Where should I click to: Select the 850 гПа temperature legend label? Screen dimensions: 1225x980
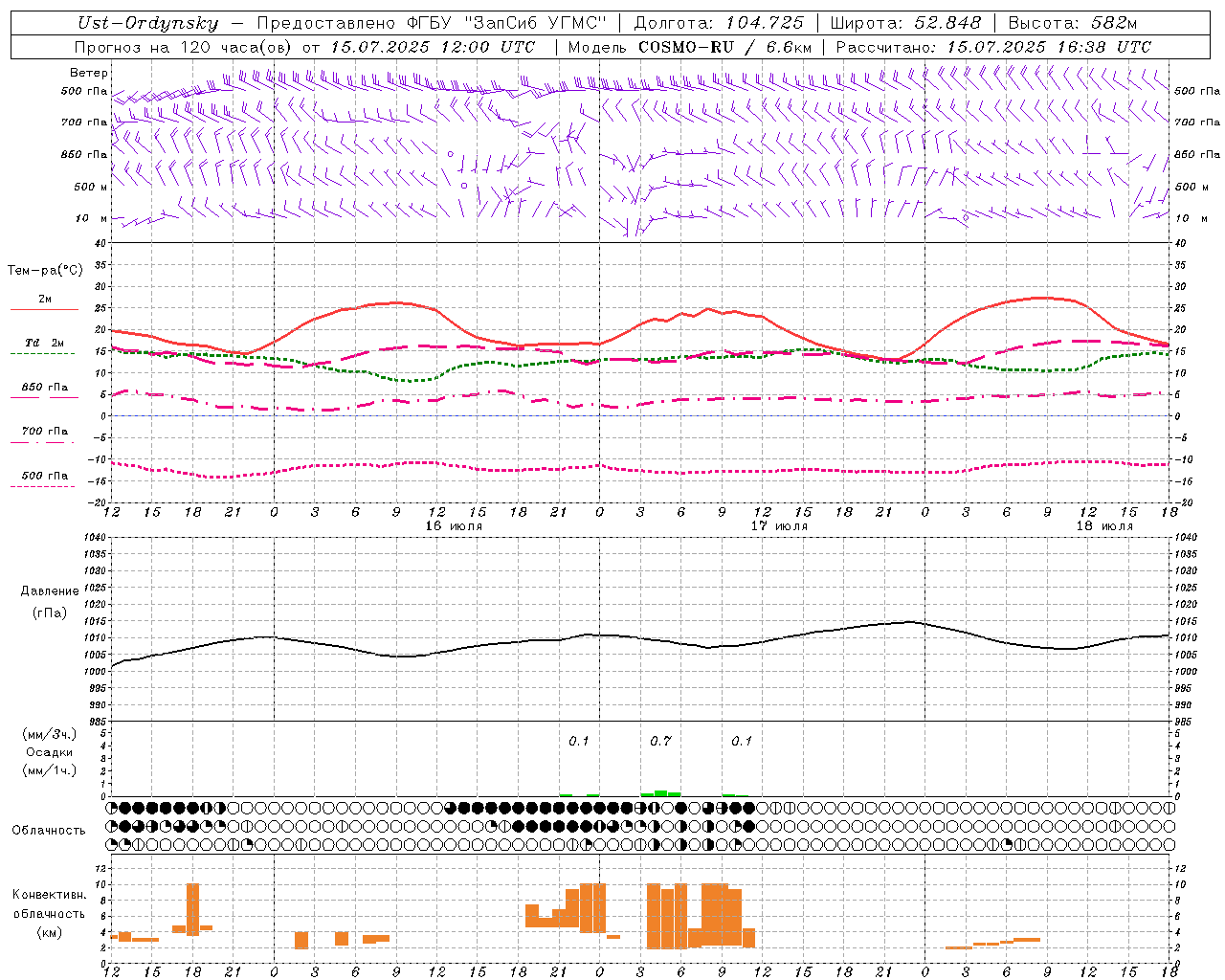[x=45, y=388]
